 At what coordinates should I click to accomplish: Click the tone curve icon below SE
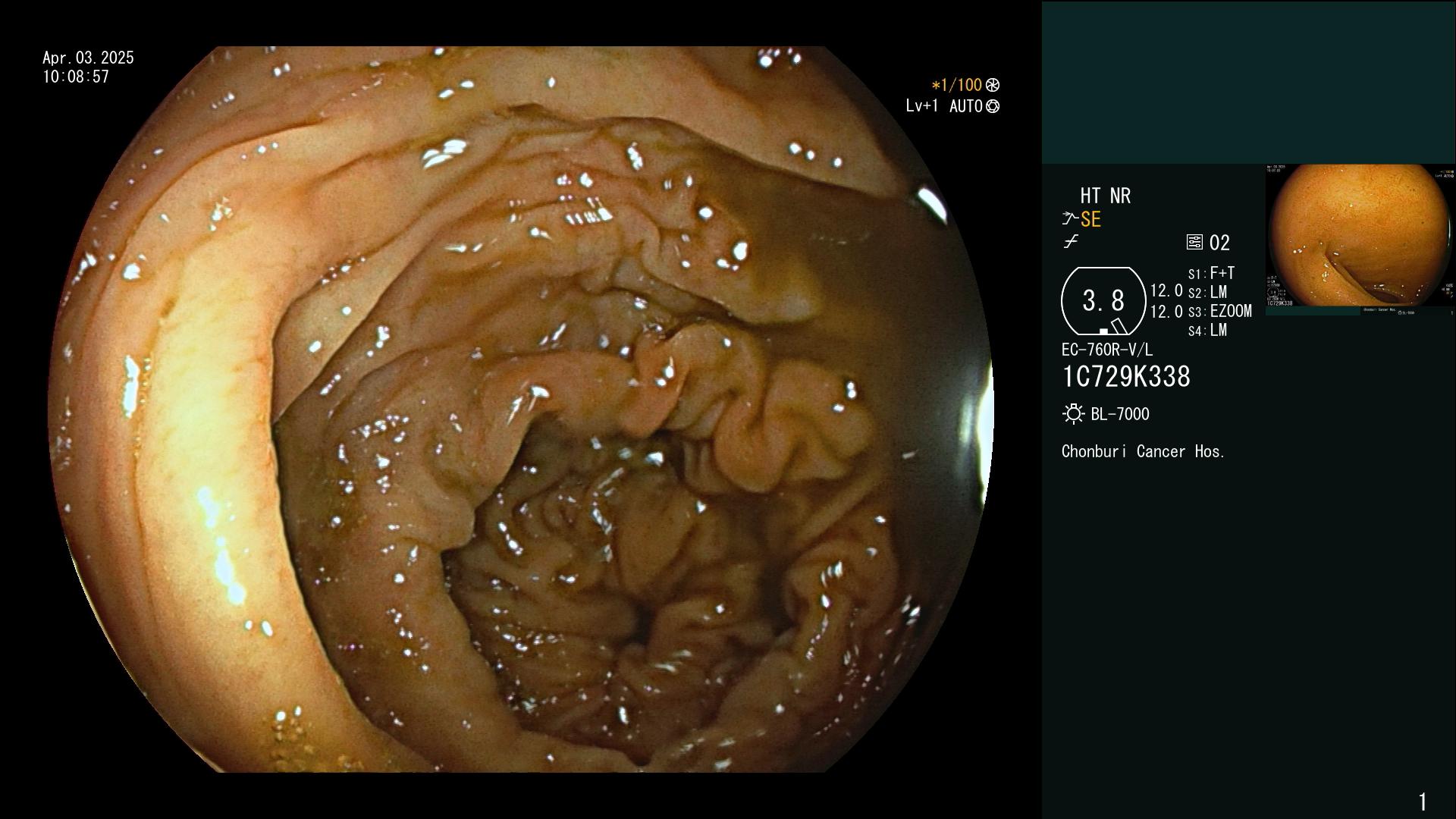1071,242
